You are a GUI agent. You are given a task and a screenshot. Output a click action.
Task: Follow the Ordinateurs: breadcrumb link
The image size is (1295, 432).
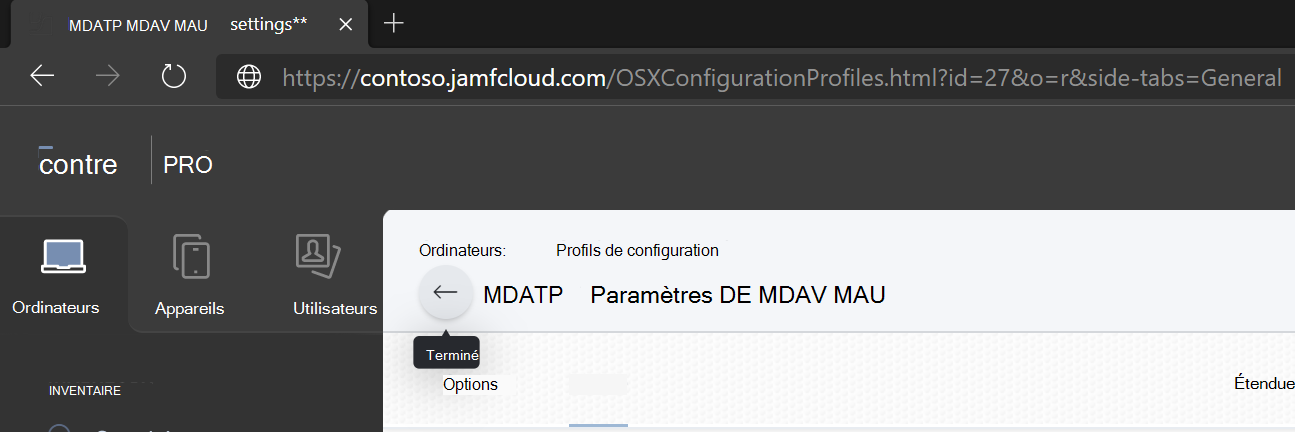coord(463,250)
